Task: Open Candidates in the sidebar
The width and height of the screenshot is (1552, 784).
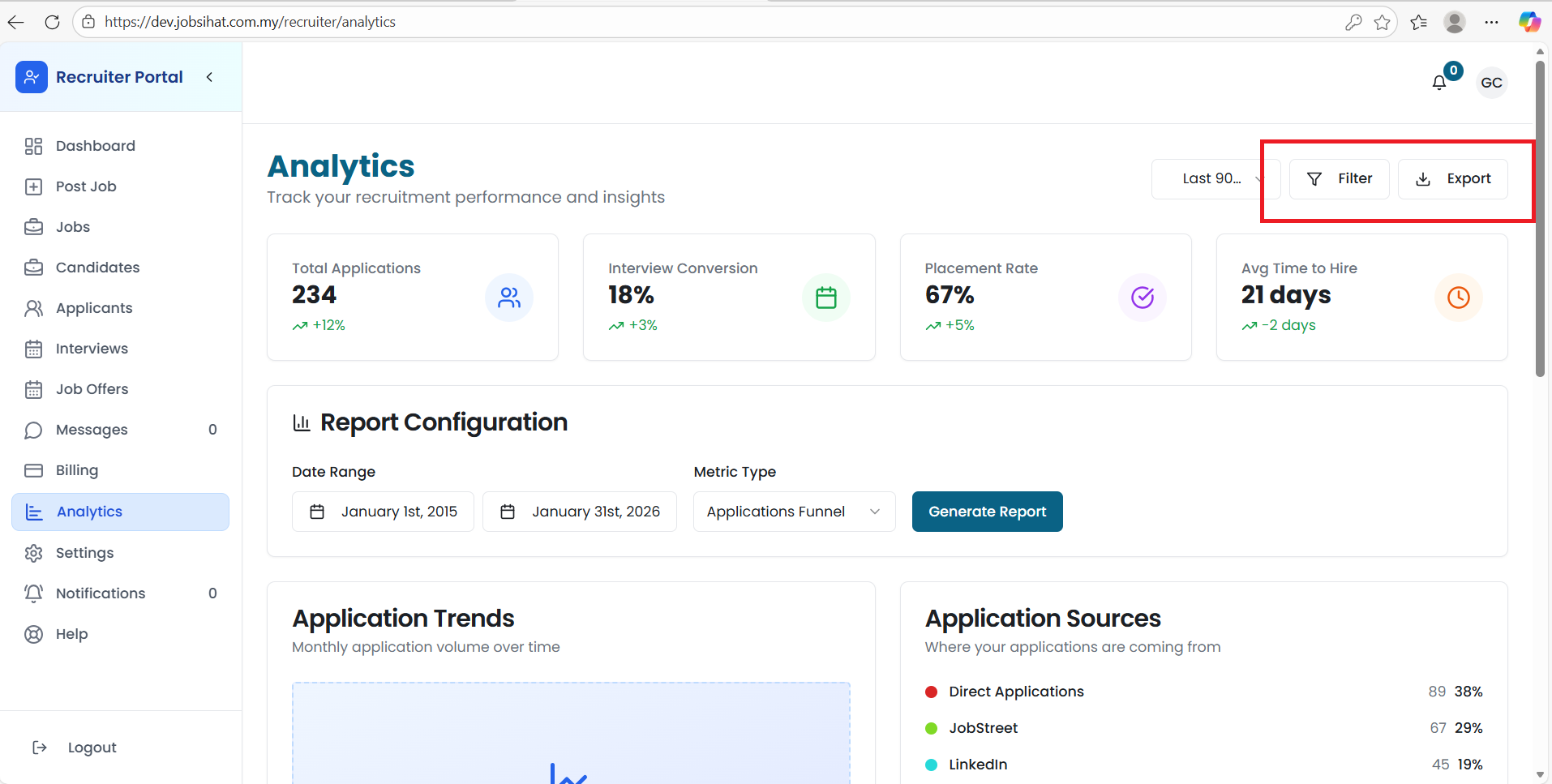Action: click(97, 268)
